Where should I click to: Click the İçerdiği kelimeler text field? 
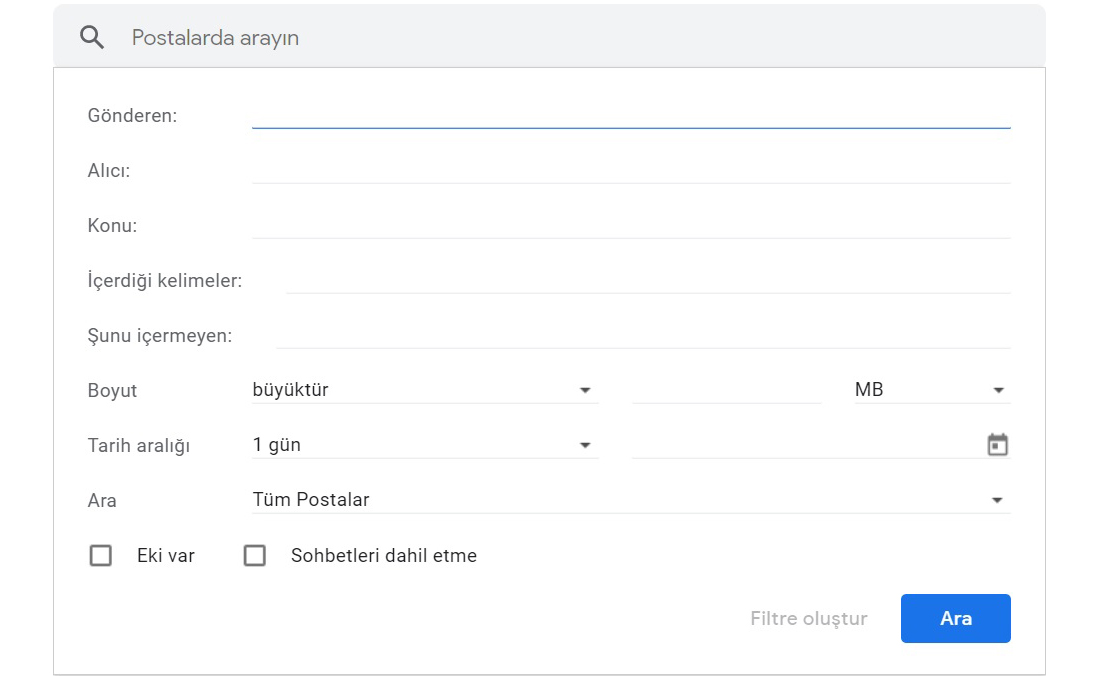pyautogui.click(x=647, y=280)
